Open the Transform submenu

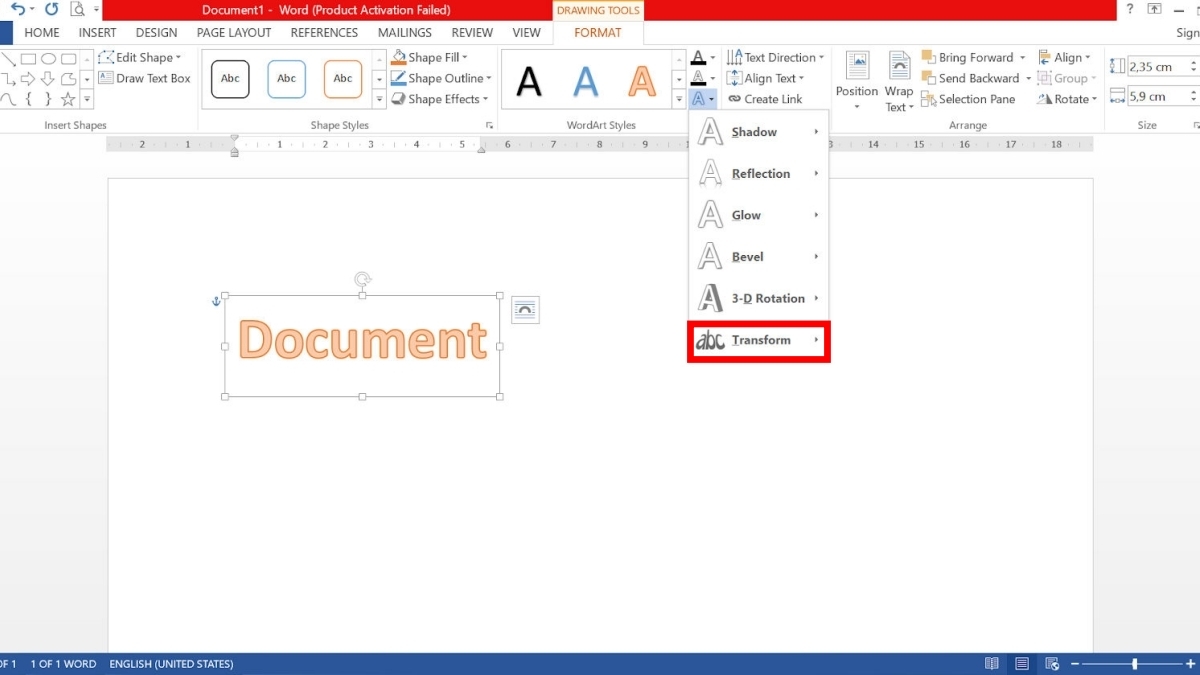click(x=759, y=341)
